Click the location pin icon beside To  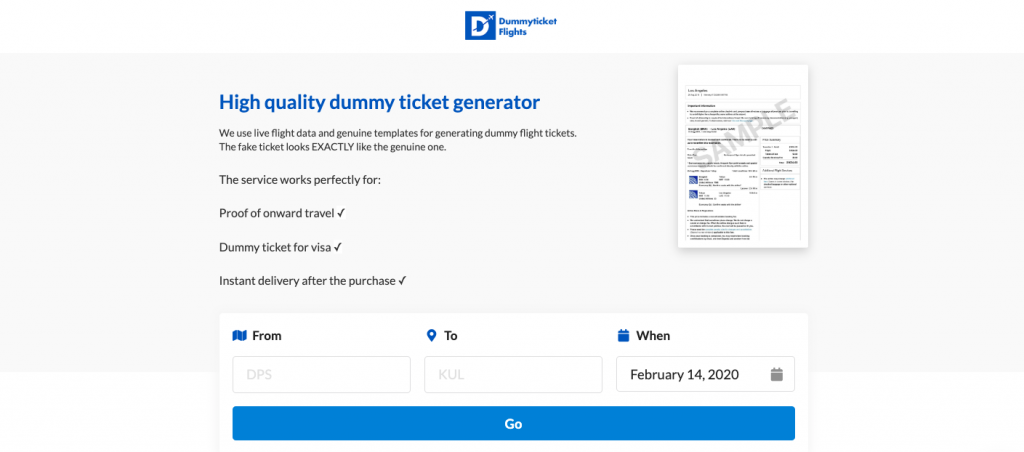point(431,336)
